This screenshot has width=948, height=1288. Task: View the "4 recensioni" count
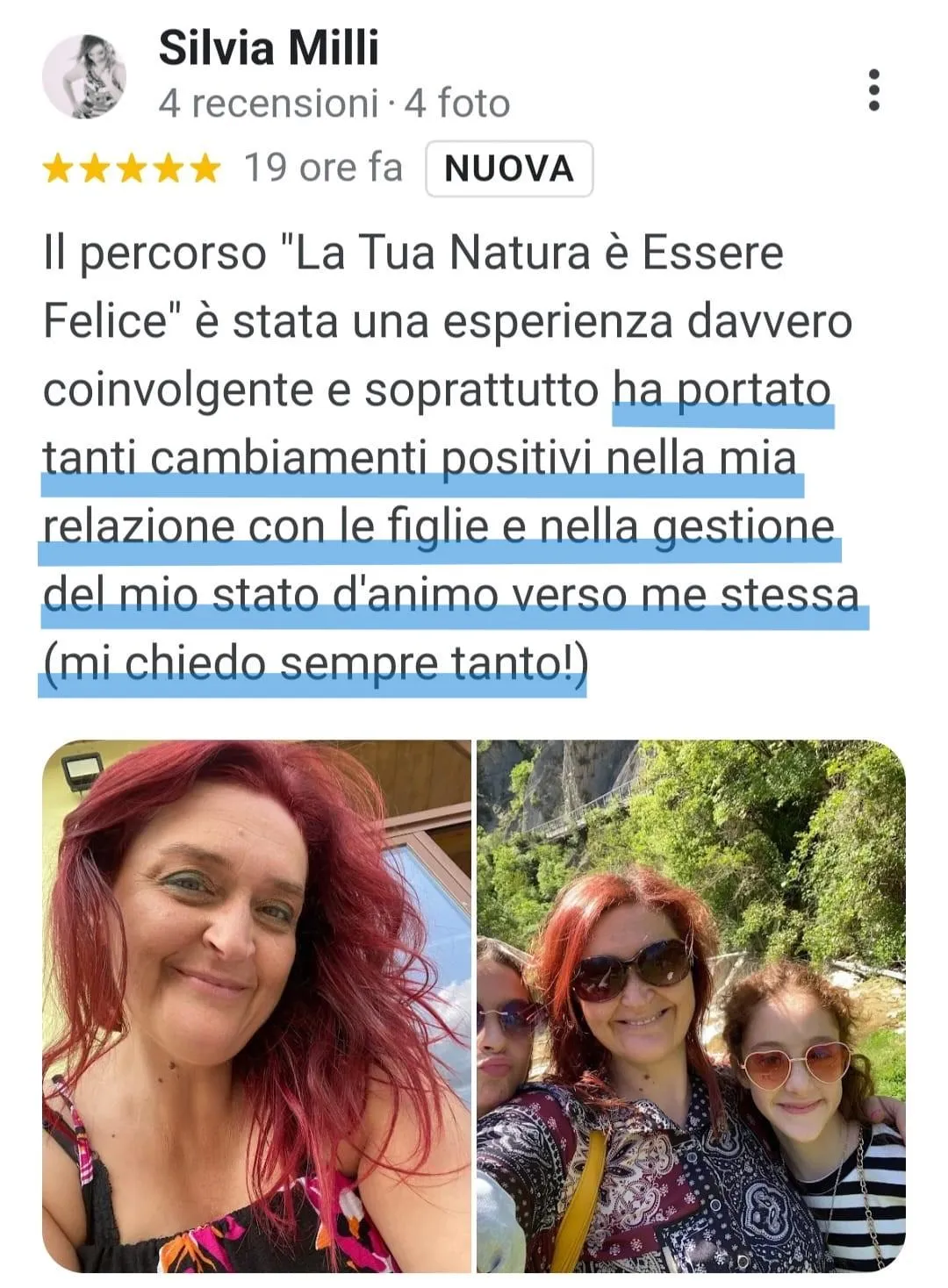point(268,104)
